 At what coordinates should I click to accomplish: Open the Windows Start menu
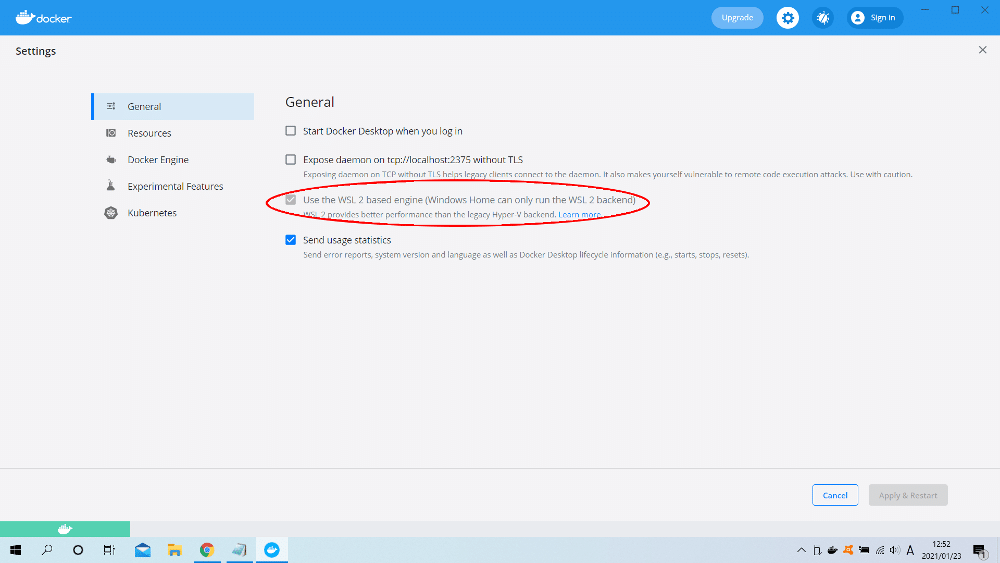16,550
